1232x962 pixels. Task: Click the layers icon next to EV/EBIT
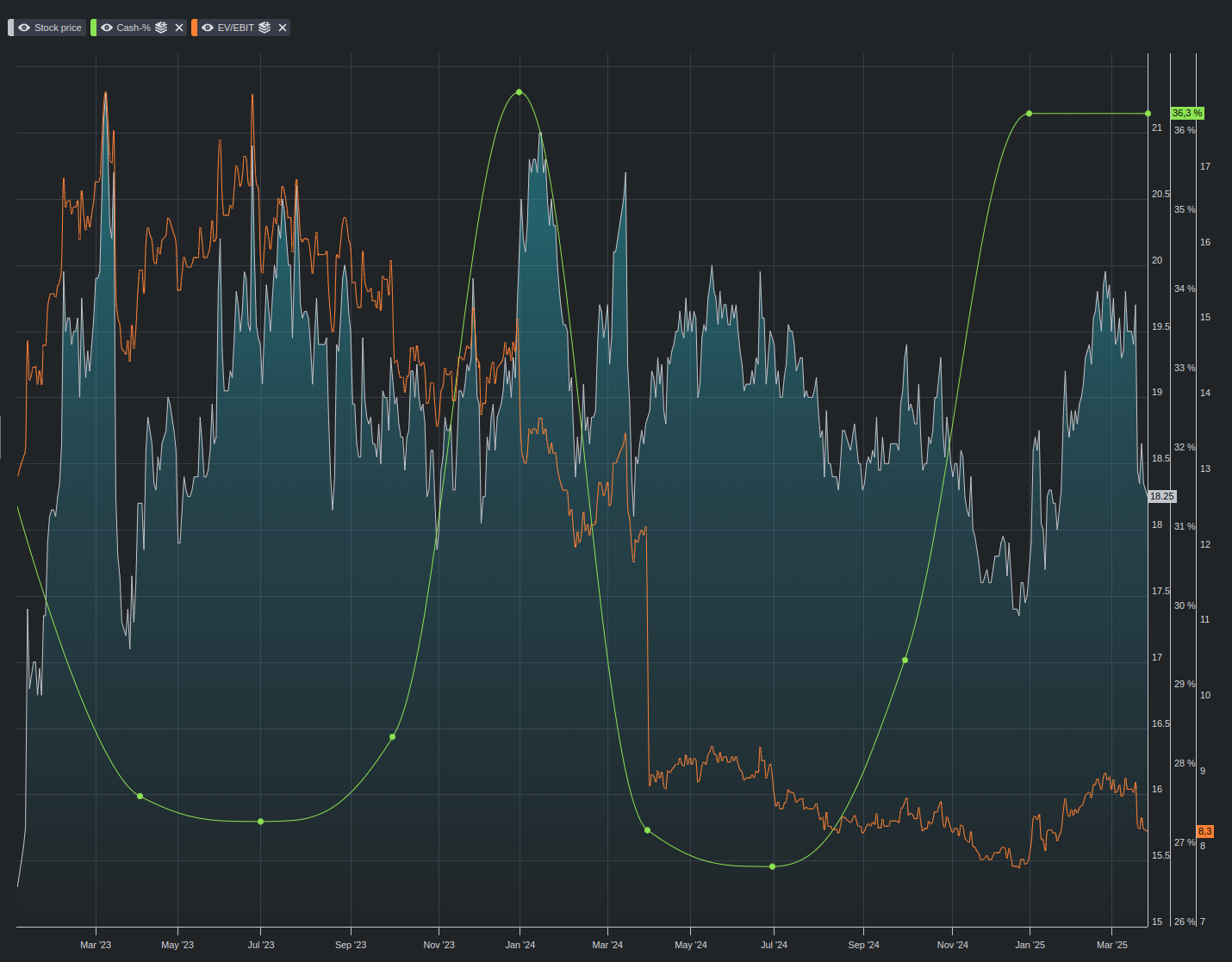[264, 28]
